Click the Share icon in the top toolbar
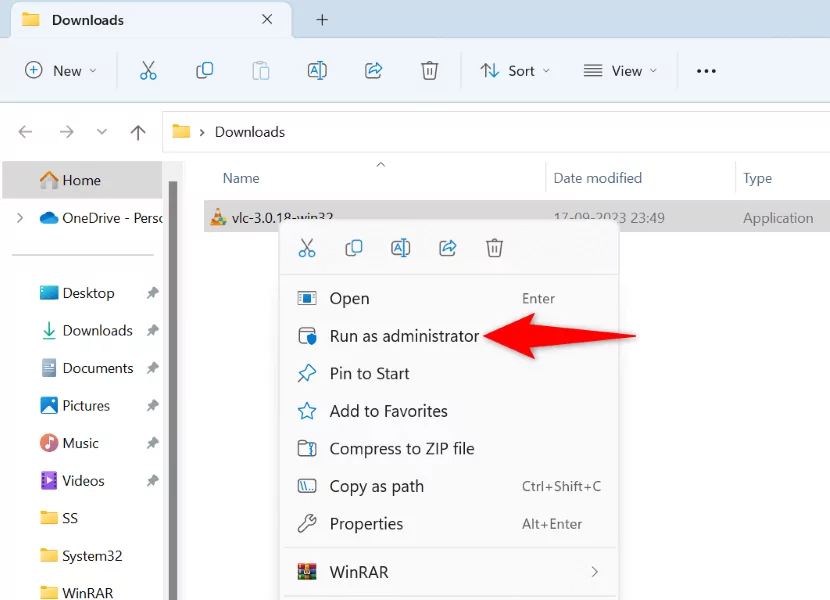 [373, 70]
